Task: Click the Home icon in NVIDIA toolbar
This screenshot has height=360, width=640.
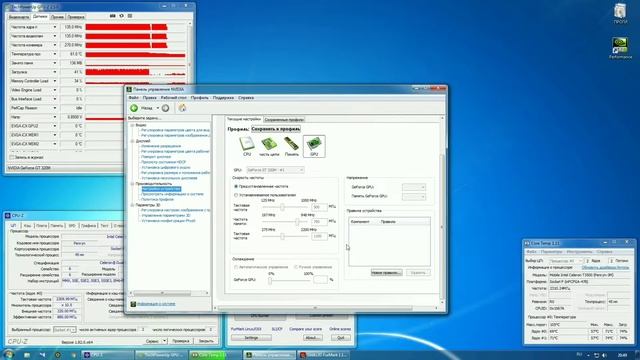Action: click(182, 108)
